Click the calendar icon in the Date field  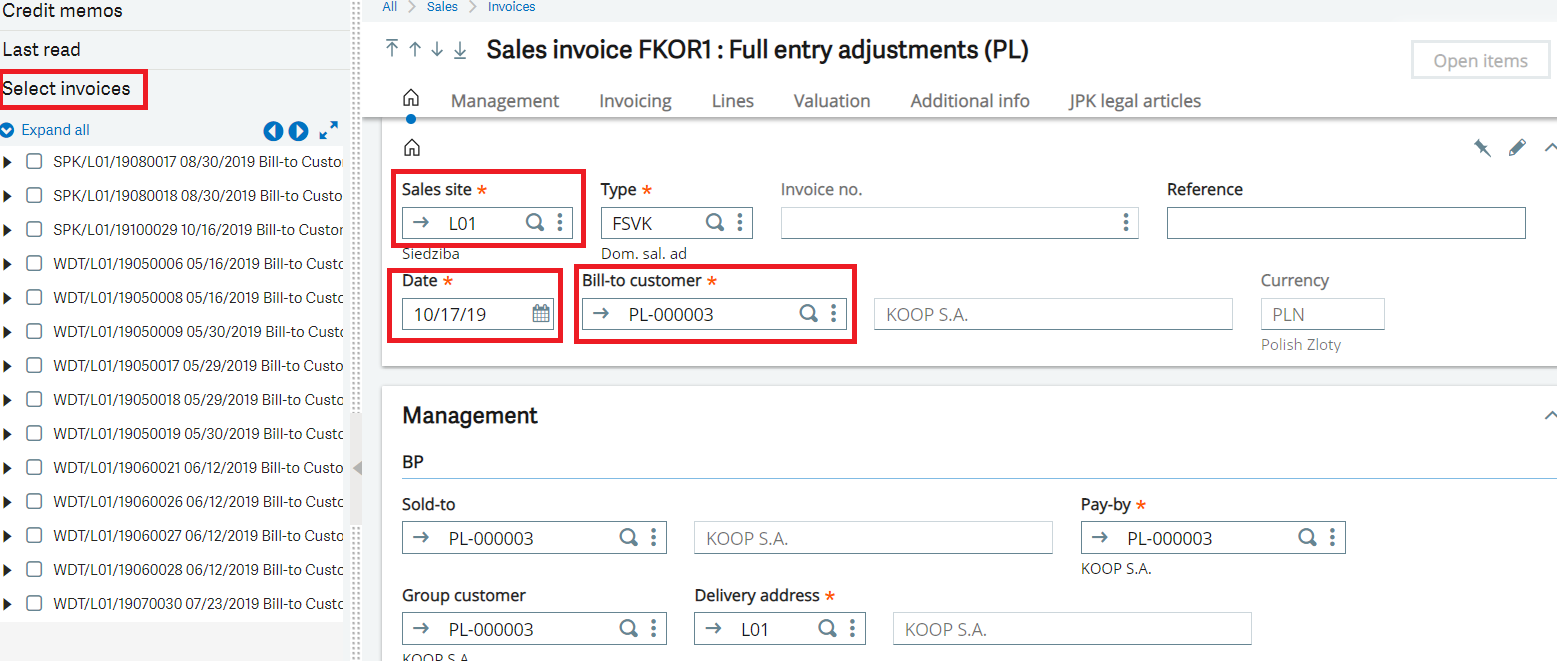pyautogui.click(x=540, y=313)
